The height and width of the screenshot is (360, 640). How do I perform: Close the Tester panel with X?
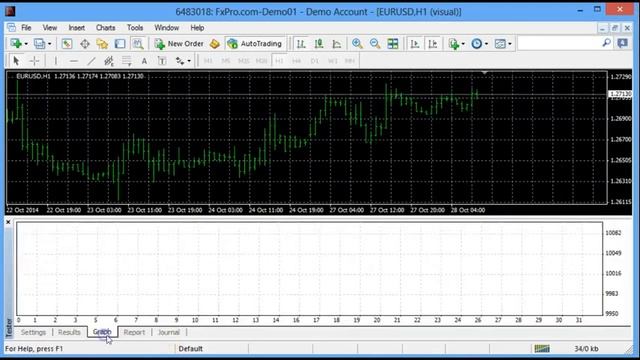8,222
